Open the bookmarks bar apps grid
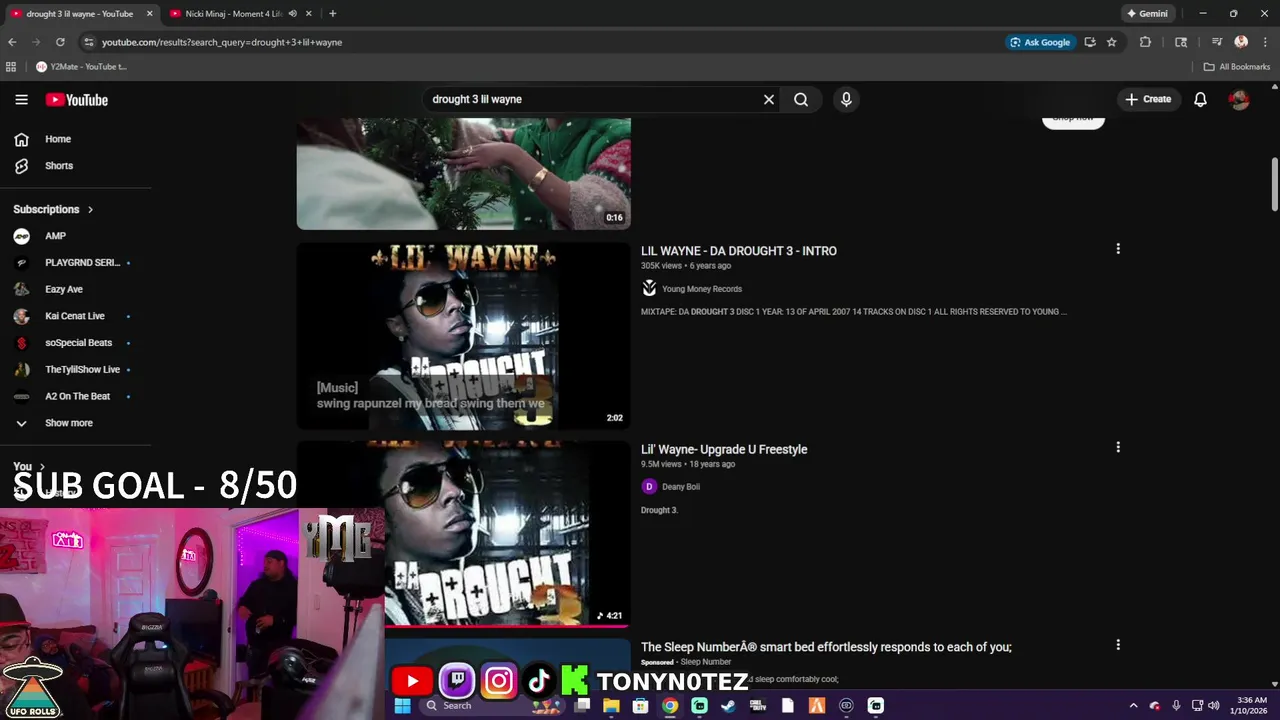The width and height of the screenshot is (1280, 720). (11, 67)
